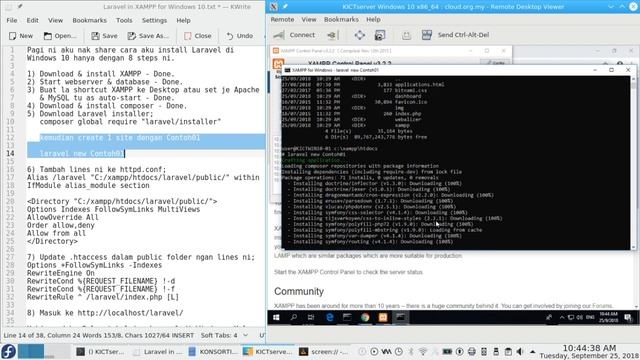This screenshot has width=640, height=360.
Task: Select command prompt icon in remote taskbar
Action: point(400,317)
